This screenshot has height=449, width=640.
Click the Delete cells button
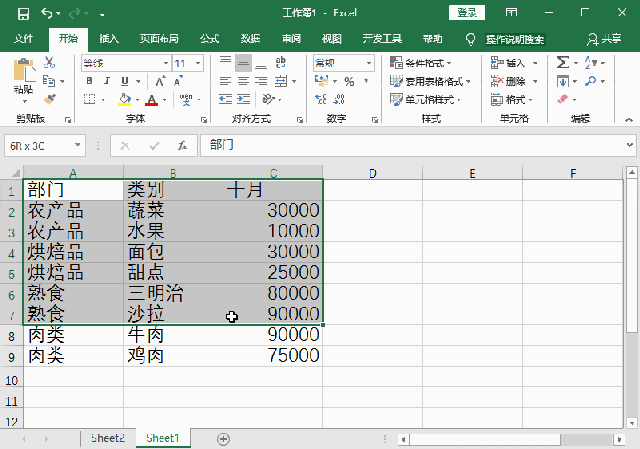[508, 81]
